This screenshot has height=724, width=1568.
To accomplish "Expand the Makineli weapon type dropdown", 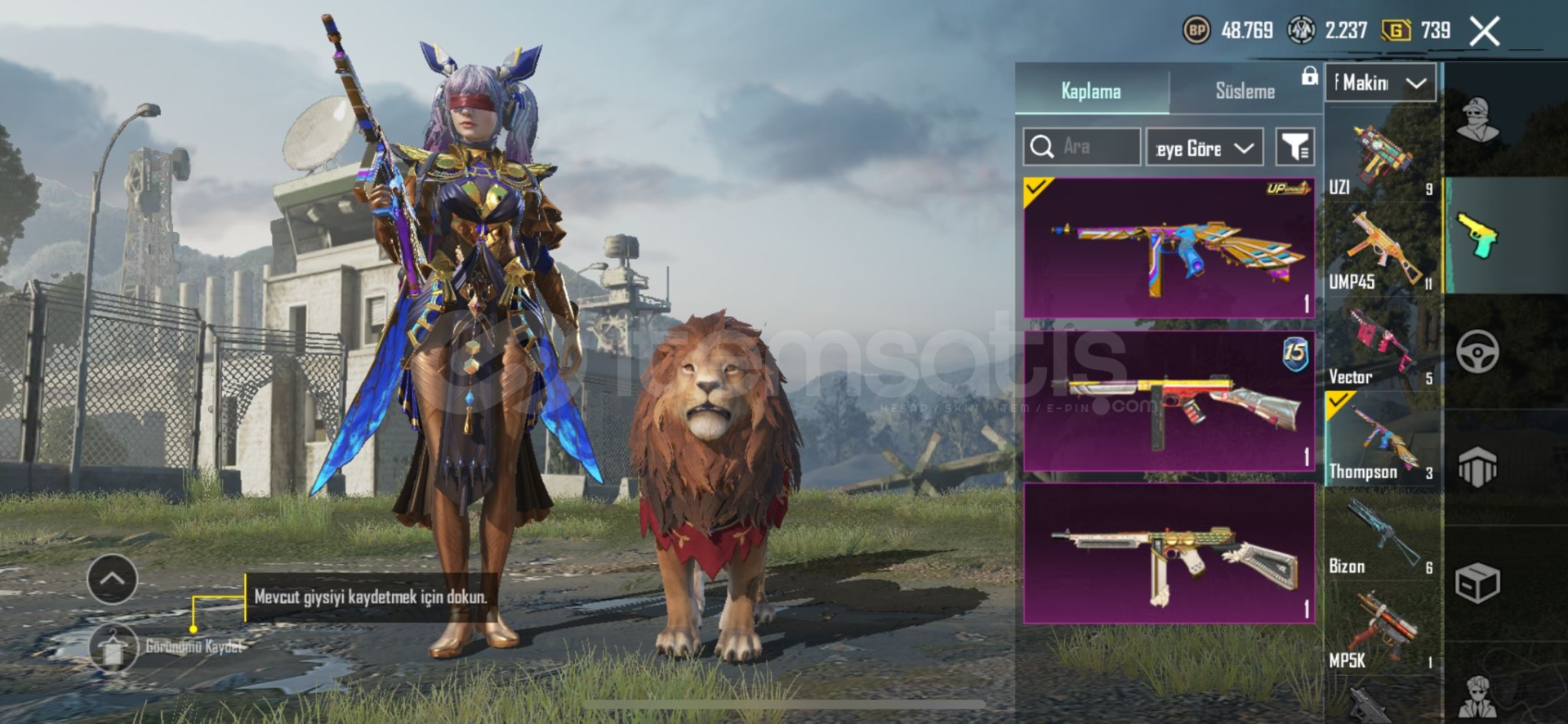I will point(1380,82).
